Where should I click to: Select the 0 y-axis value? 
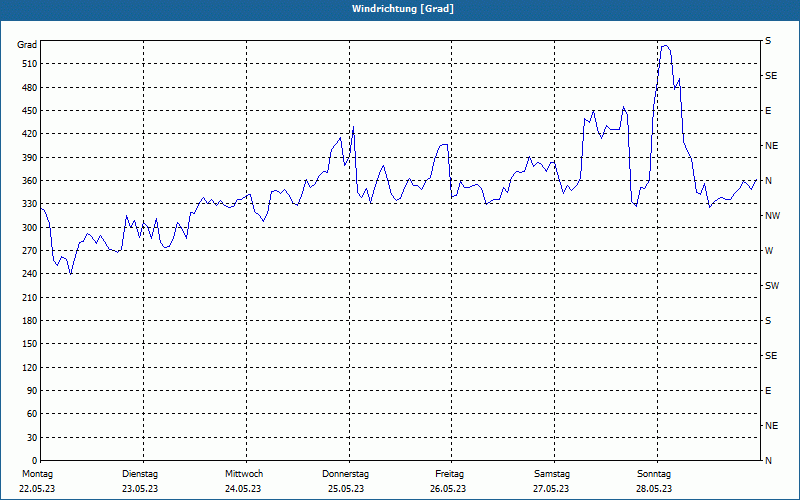tap(34, 460)
